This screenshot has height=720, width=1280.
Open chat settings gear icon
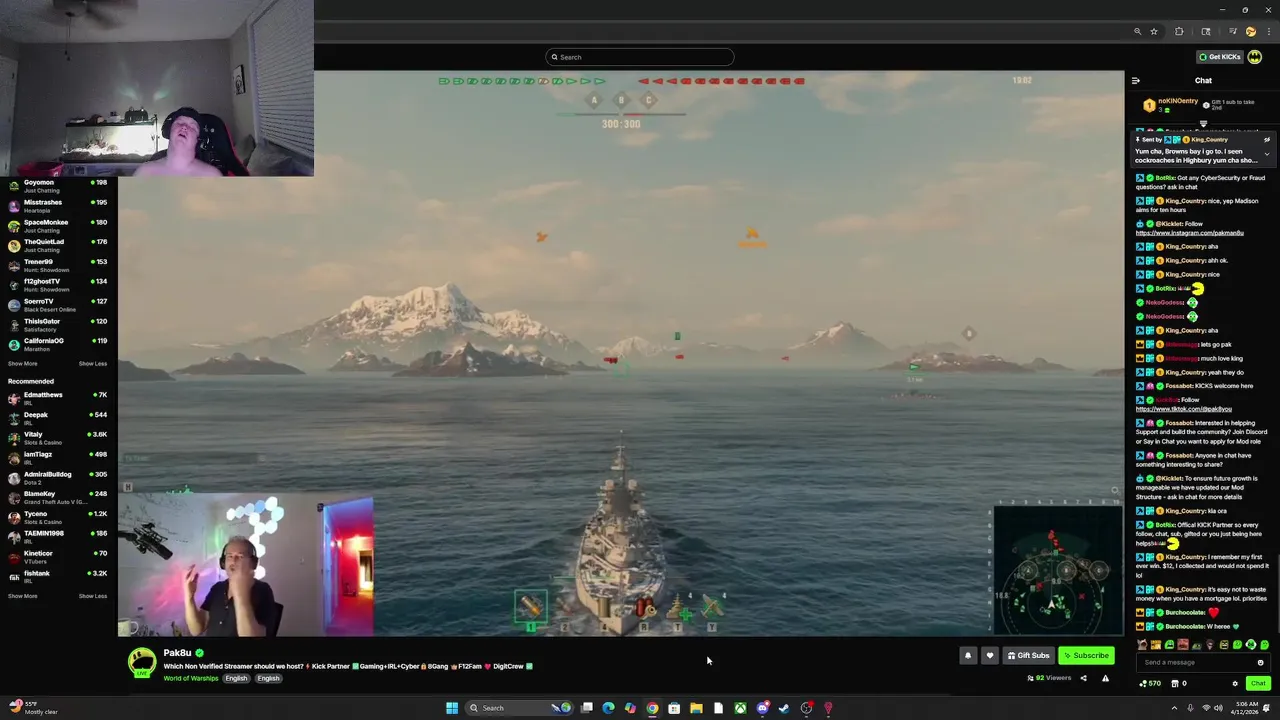tap(1235, 684)
